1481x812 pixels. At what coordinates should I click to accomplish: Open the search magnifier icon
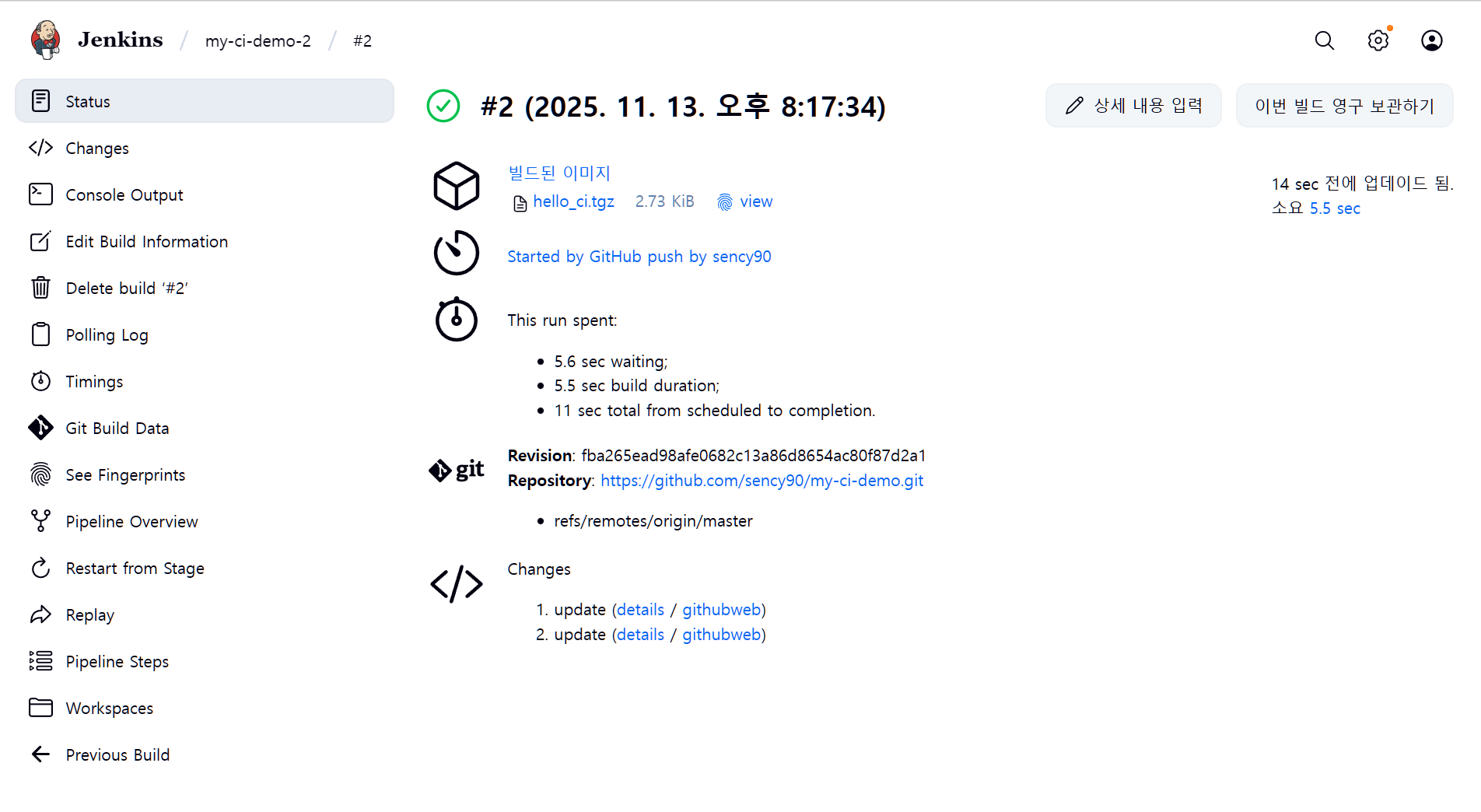[x=1324, y=40]
